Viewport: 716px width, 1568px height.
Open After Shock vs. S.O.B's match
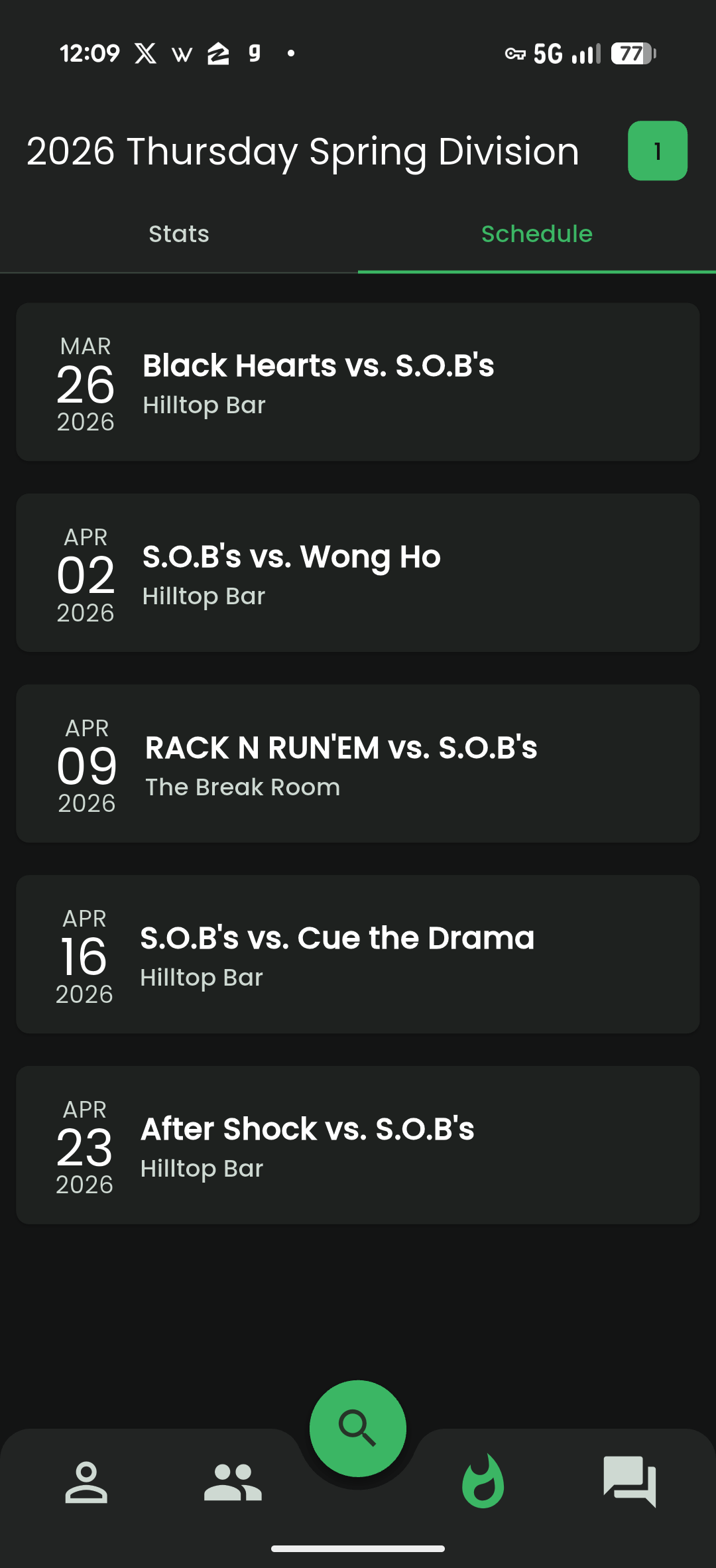358,1145
